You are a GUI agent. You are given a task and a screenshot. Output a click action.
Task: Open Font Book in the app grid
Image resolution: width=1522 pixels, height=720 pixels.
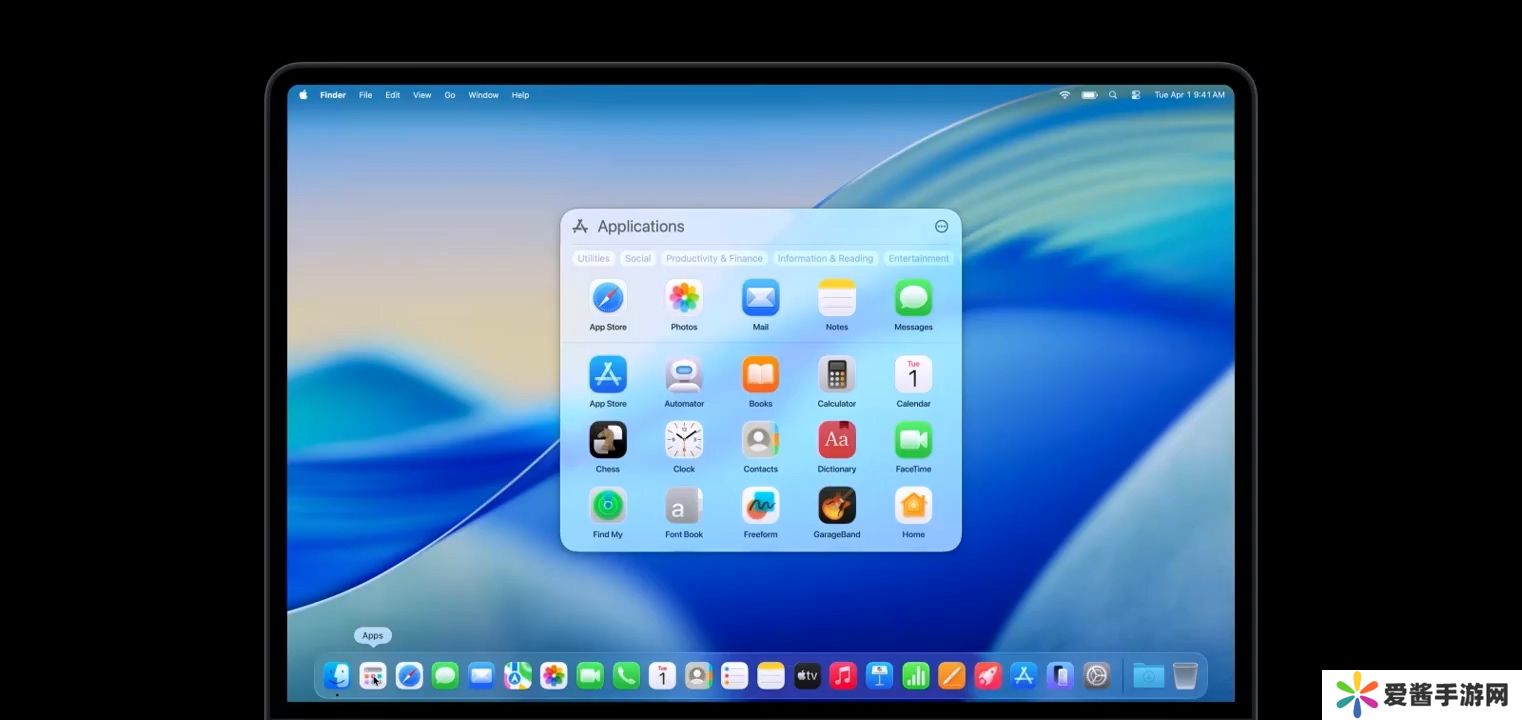pos(684,506)
